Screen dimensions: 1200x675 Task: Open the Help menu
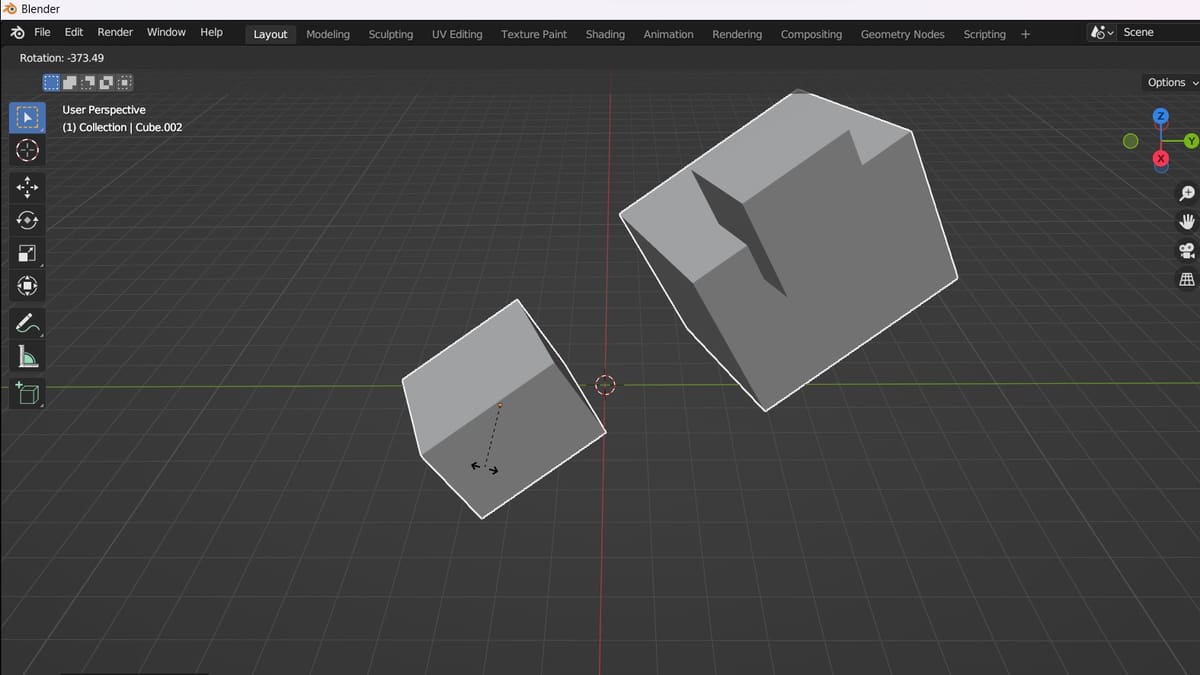click(211, 32)
